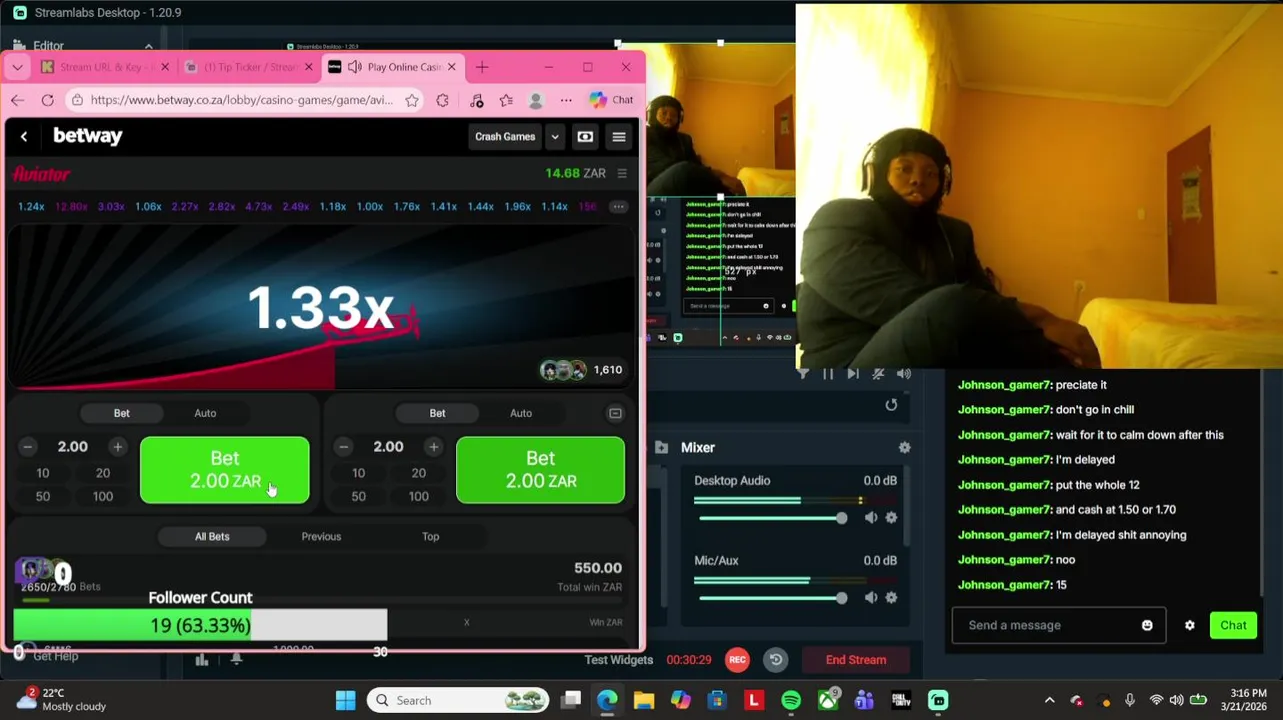This screenshot has width=1283, height=720.
Task: Show full round history with ellipsis button
Action: 618,206
